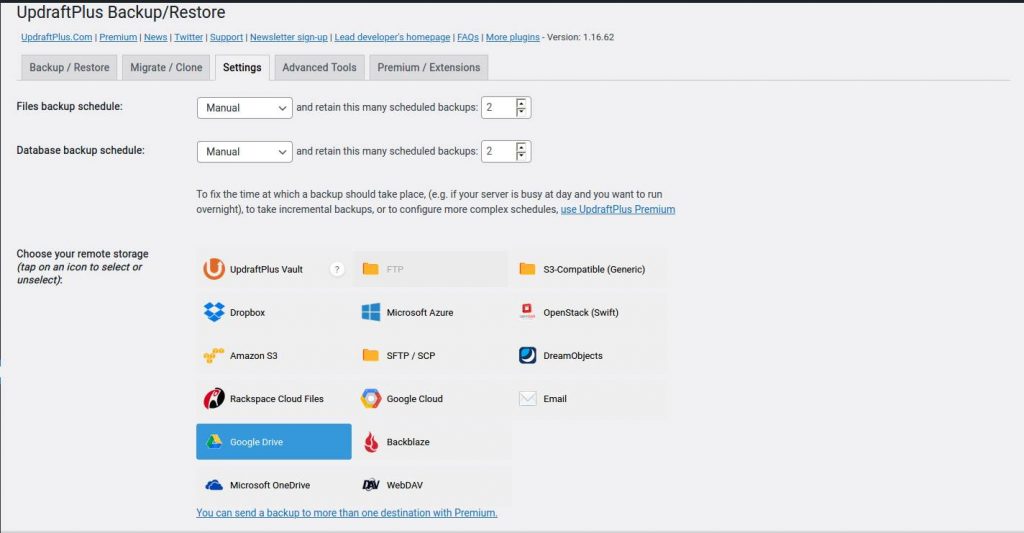Open the More plugins link
The image size is (1024, 533).
tap(513, 37)
